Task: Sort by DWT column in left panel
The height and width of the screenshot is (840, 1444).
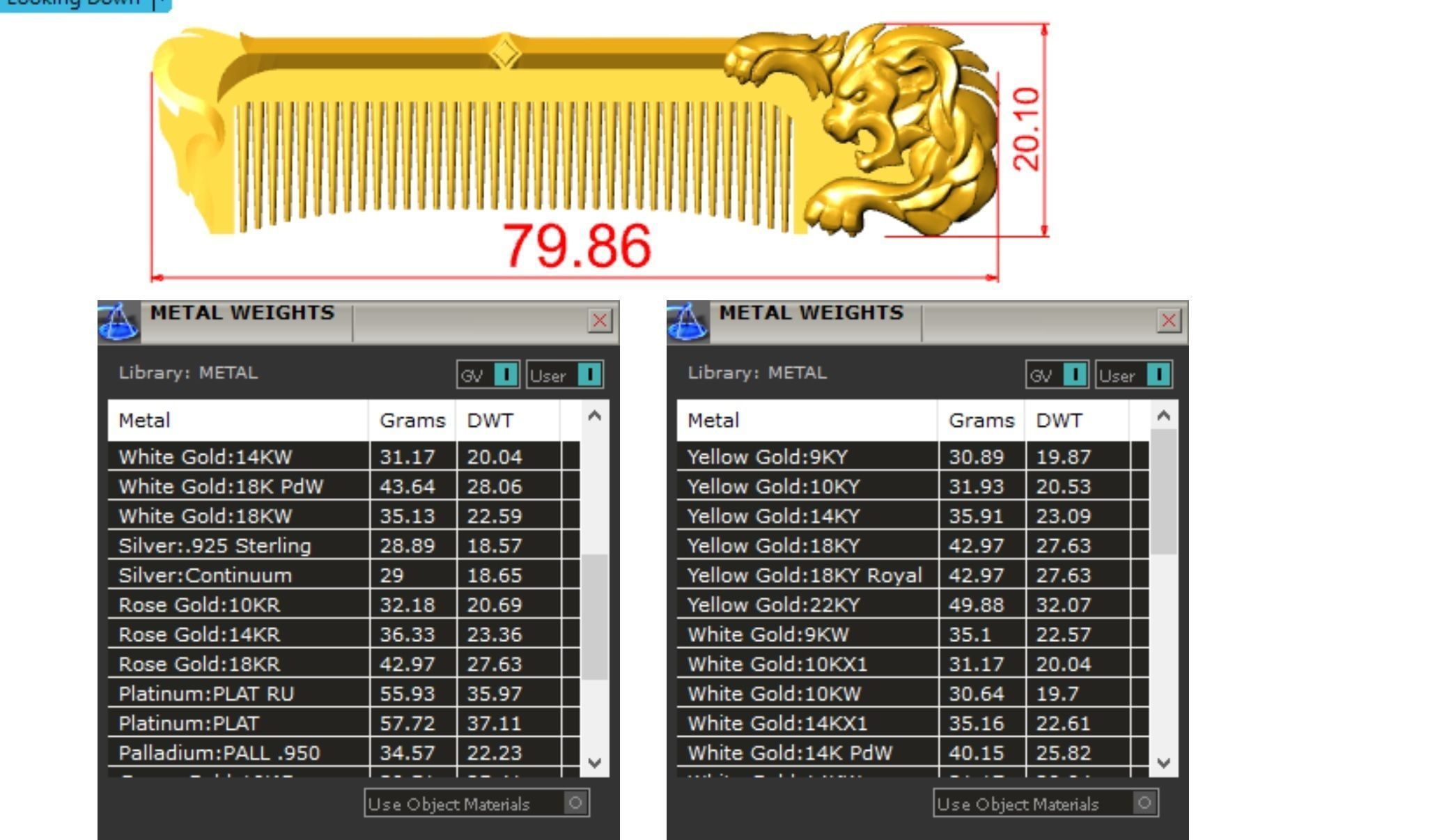Action: [x=508, y=420]
